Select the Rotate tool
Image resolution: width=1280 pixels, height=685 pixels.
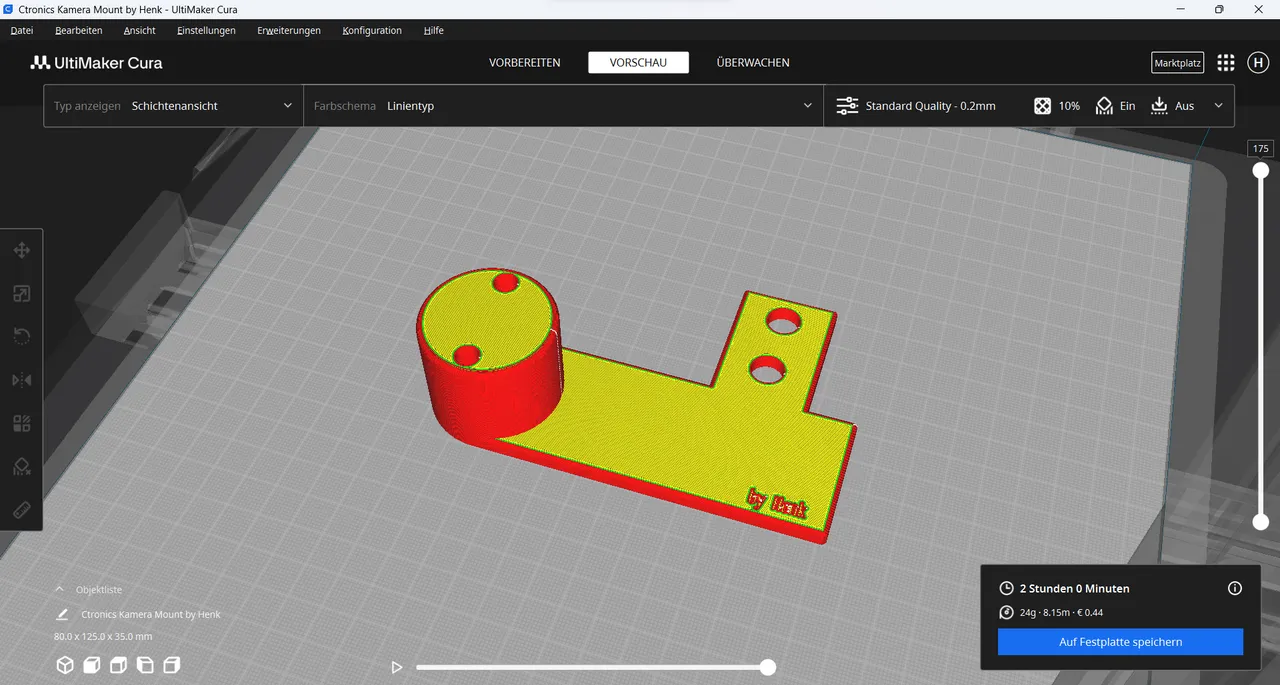[21, 336]
